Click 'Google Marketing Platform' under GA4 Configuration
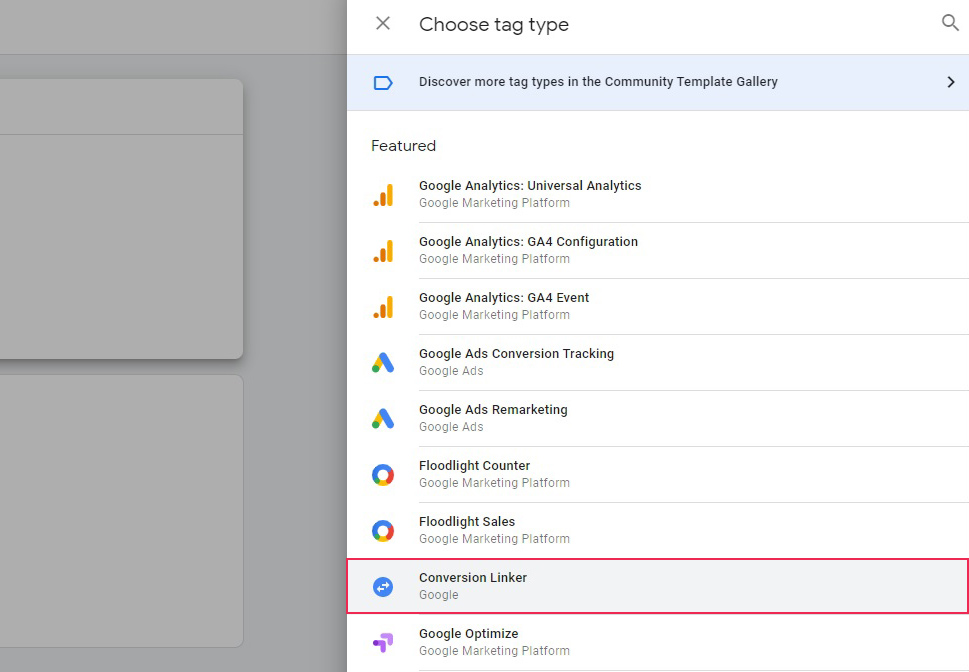The height and width of the screenshot is (672, 969). [x=494, y=259]
